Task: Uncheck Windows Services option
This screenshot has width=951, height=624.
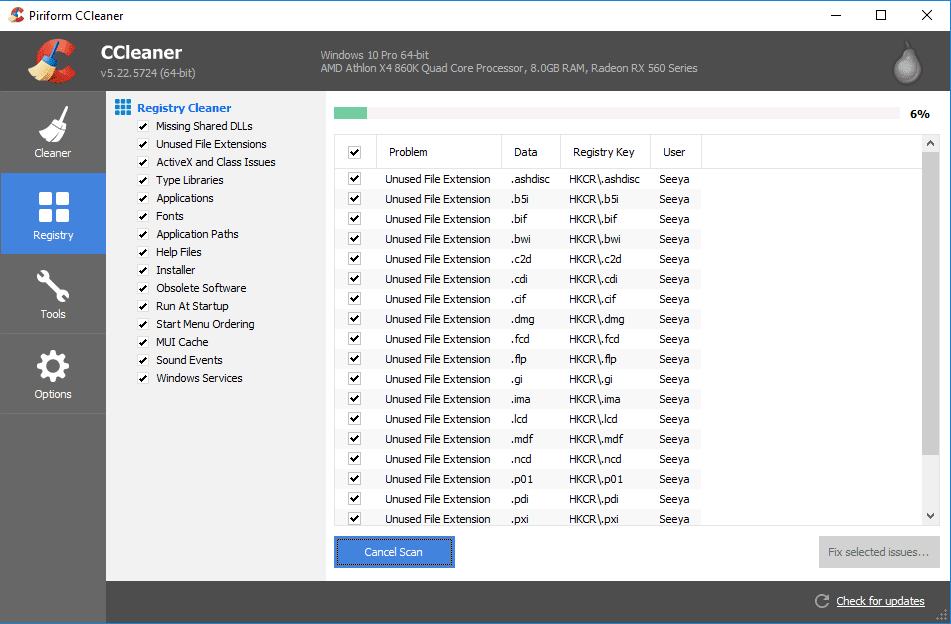Action: (143, 378)
